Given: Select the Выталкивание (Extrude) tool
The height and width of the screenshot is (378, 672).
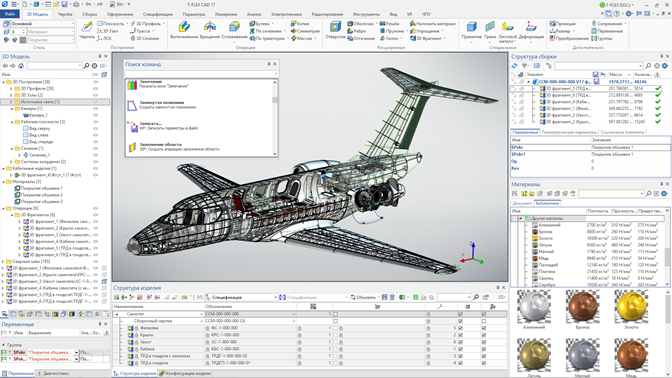Looking at the screenshot, I should pyautogui.click(x=184, y=30).
